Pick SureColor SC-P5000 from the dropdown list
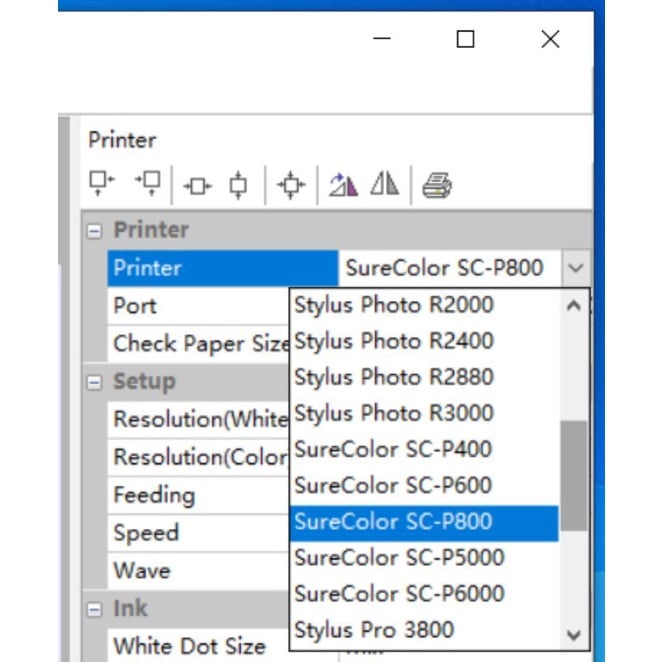 (399, 557)
